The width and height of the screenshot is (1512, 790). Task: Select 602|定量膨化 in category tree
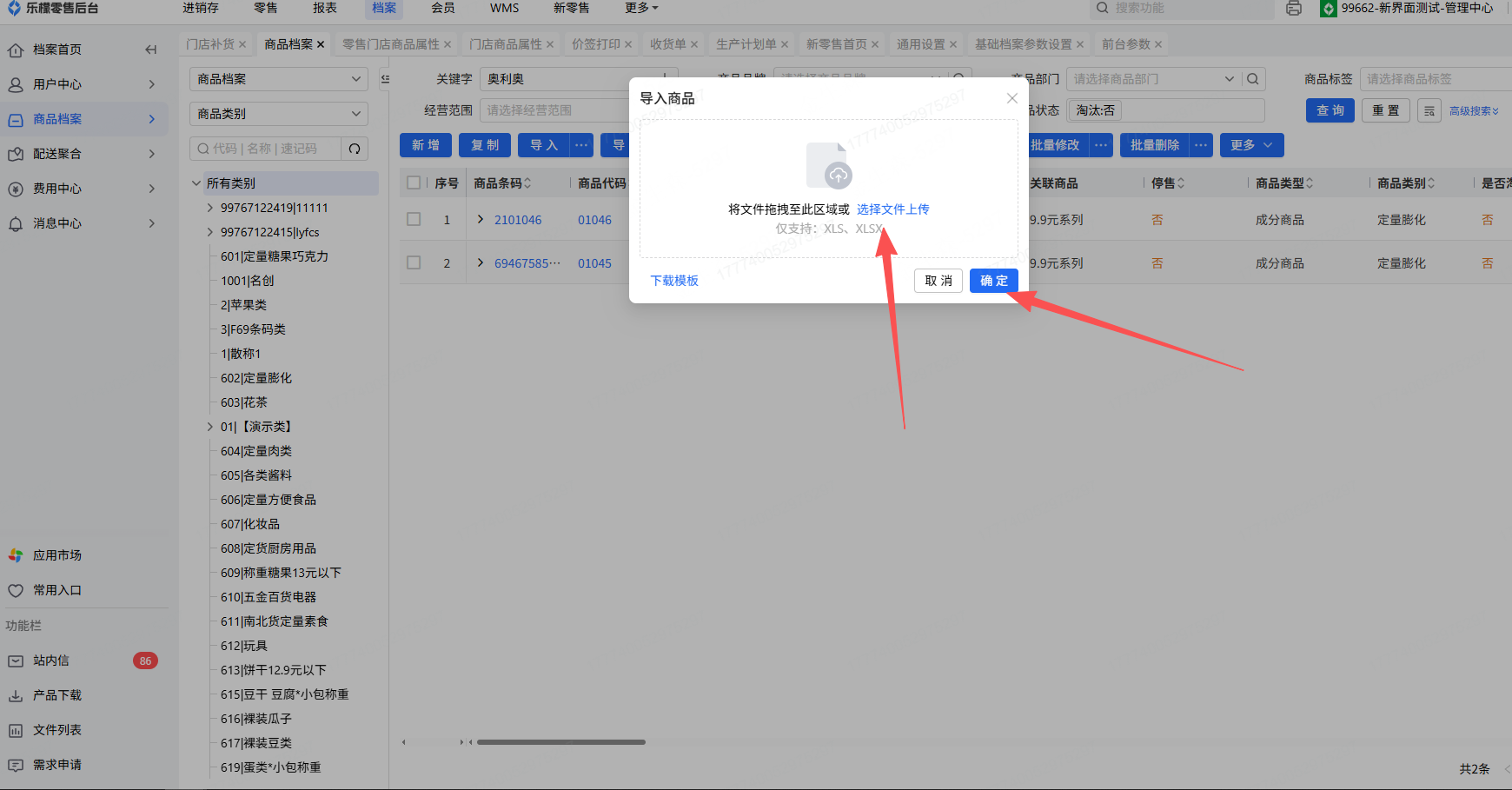point(256,378)
